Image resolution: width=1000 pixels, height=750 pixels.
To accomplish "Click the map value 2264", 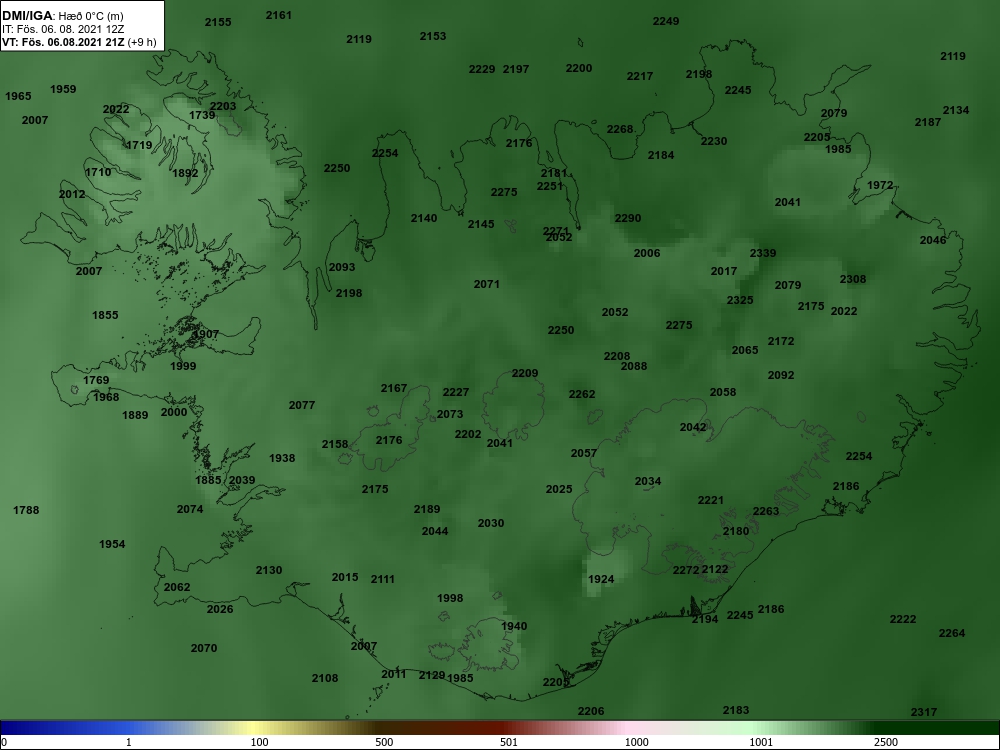I will click(952, 633).
